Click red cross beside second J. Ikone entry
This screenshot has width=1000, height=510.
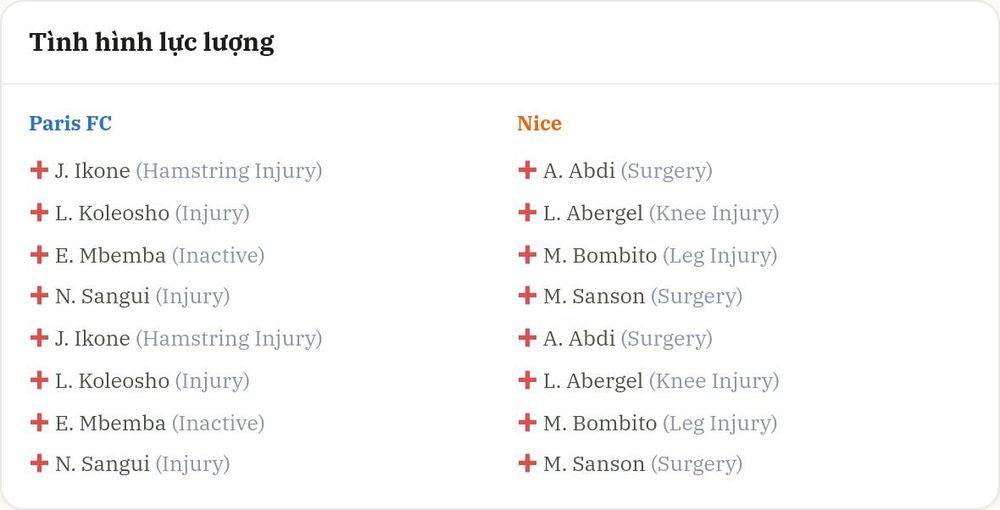tap(39, 338)
